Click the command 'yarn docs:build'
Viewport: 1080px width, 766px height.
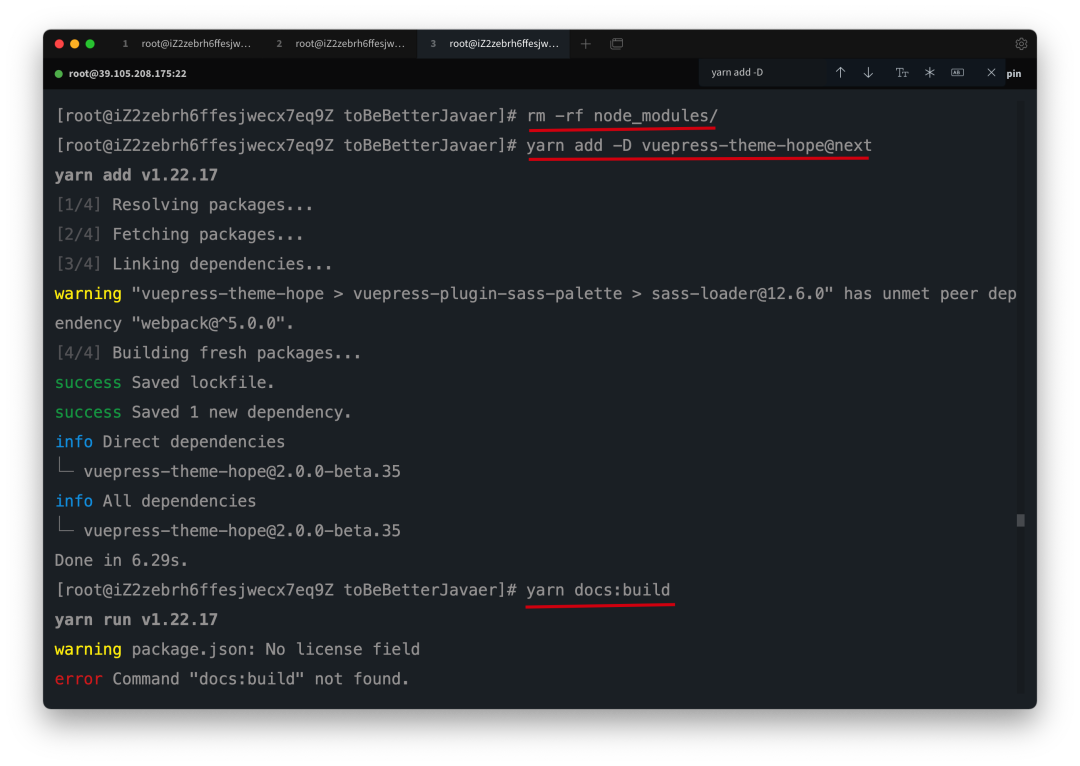(598, 590)
